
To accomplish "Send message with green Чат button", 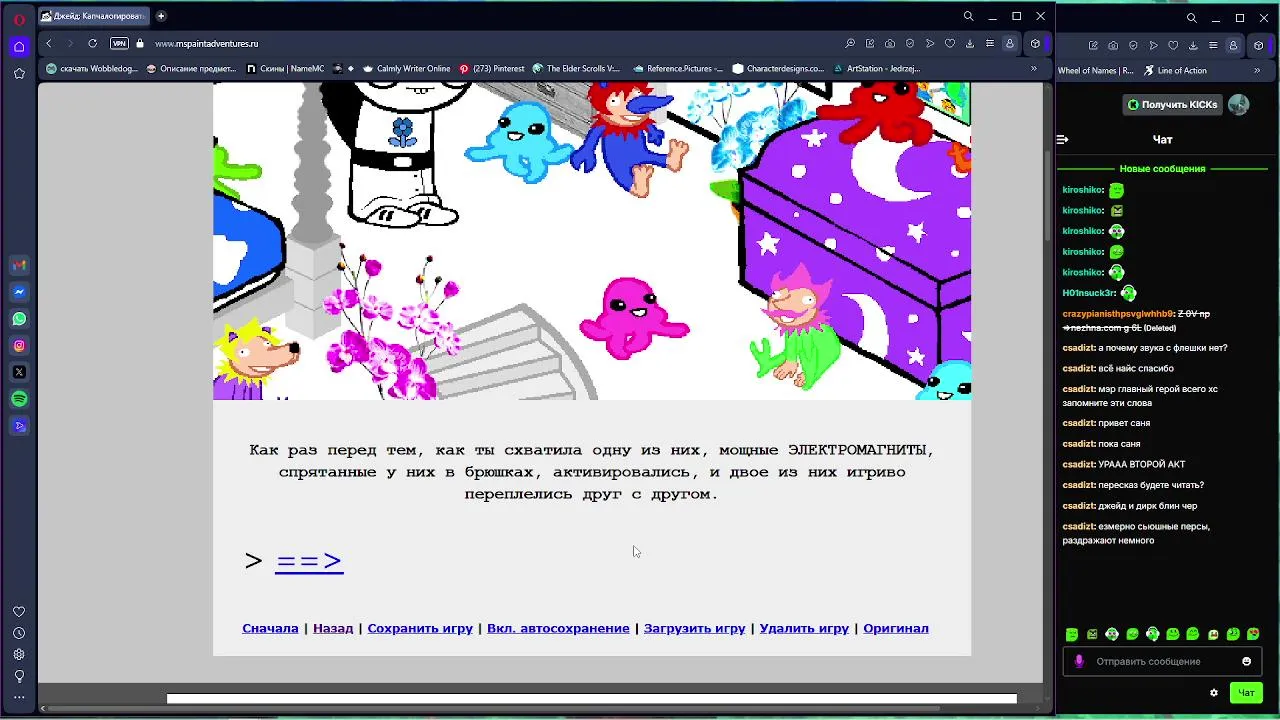I will click(1246, 692).
